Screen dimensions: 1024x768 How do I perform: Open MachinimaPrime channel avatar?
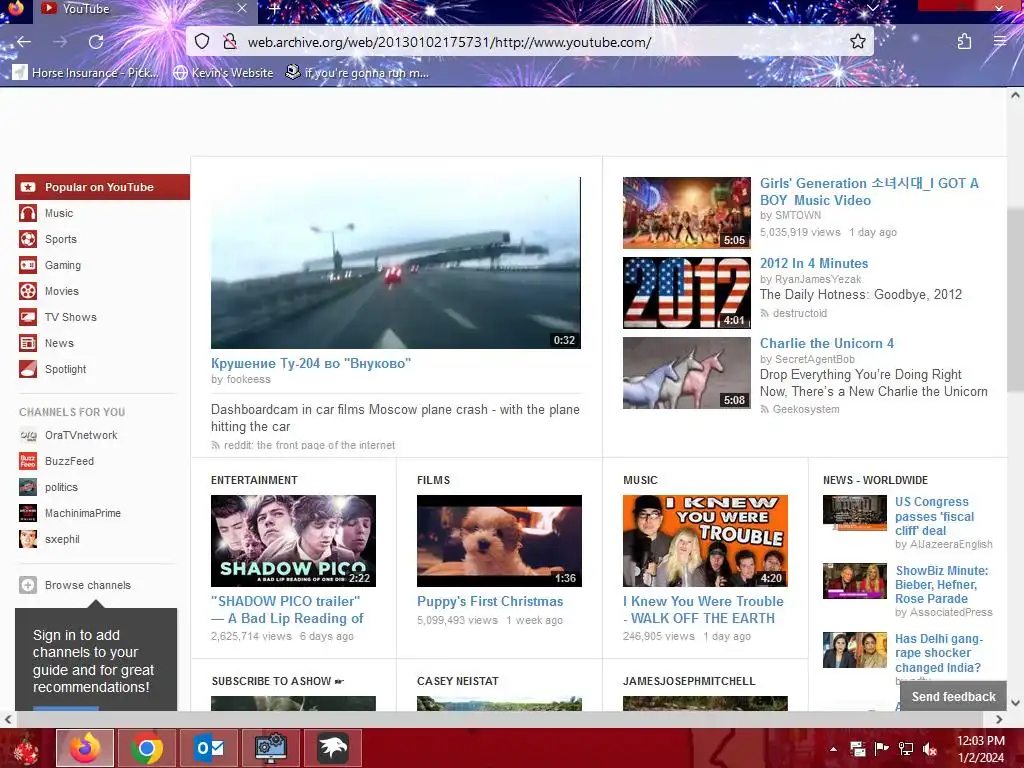click(x=27, y=513)
